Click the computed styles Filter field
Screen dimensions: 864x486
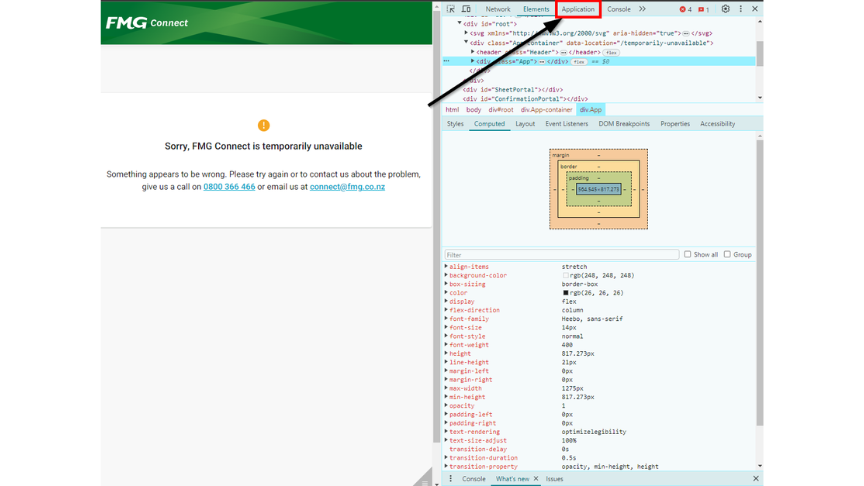tap(562, 255)
